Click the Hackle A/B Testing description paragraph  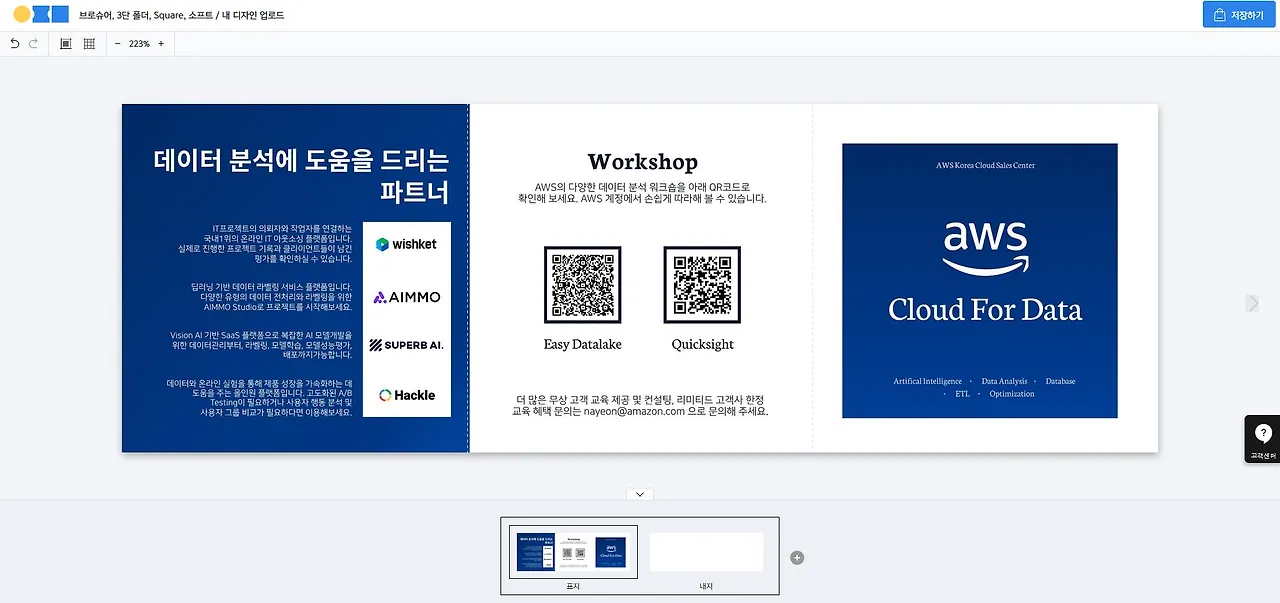[259, 397]
